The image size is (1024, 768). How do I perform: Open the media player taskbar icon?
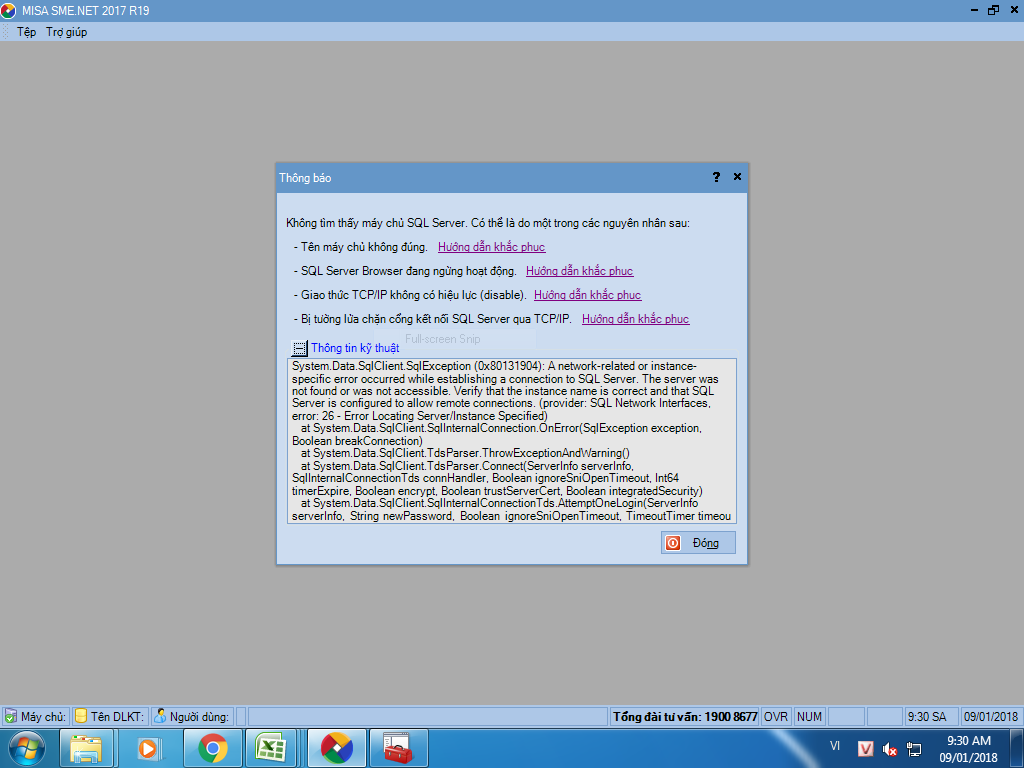148,748
